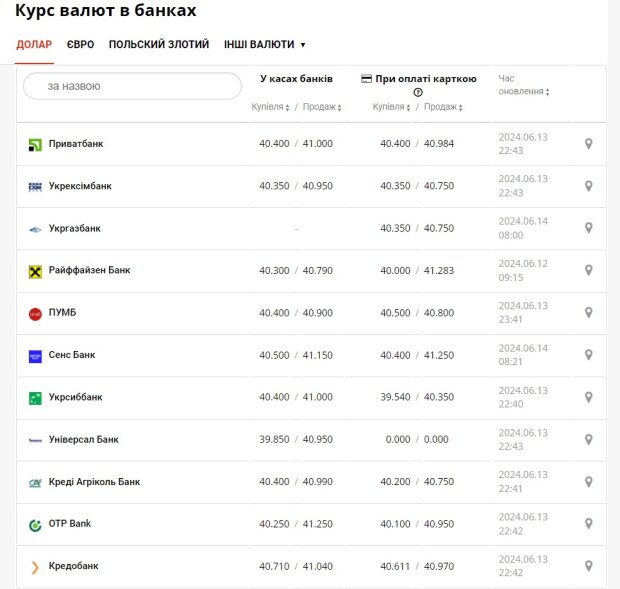
Task: Open the Креді Агріколь Банк link
Action: coord(94,482)
